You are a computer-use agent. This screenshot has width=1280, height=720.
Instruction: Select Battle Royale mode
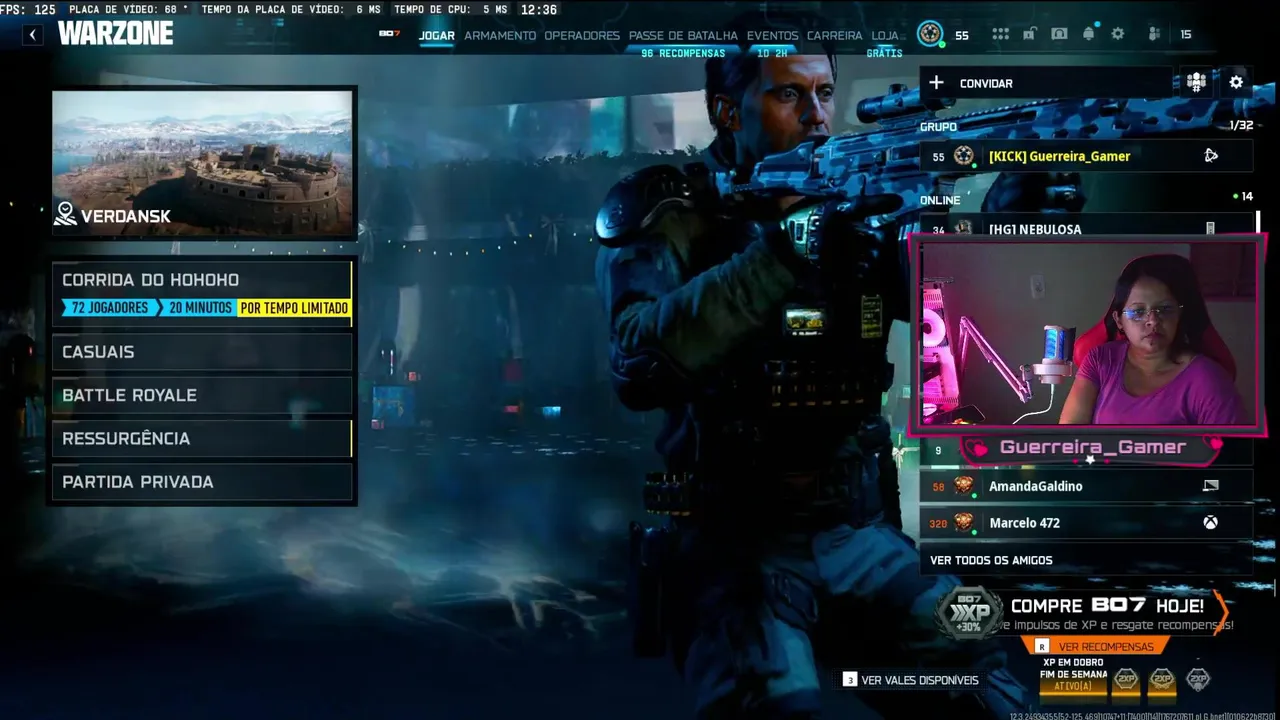pyautogui.click(x=202, y=395)
